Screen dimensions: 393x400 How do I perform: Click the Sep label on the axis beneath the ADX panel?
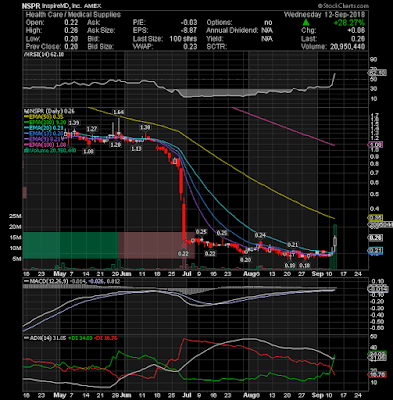click(x=318, y=395)
